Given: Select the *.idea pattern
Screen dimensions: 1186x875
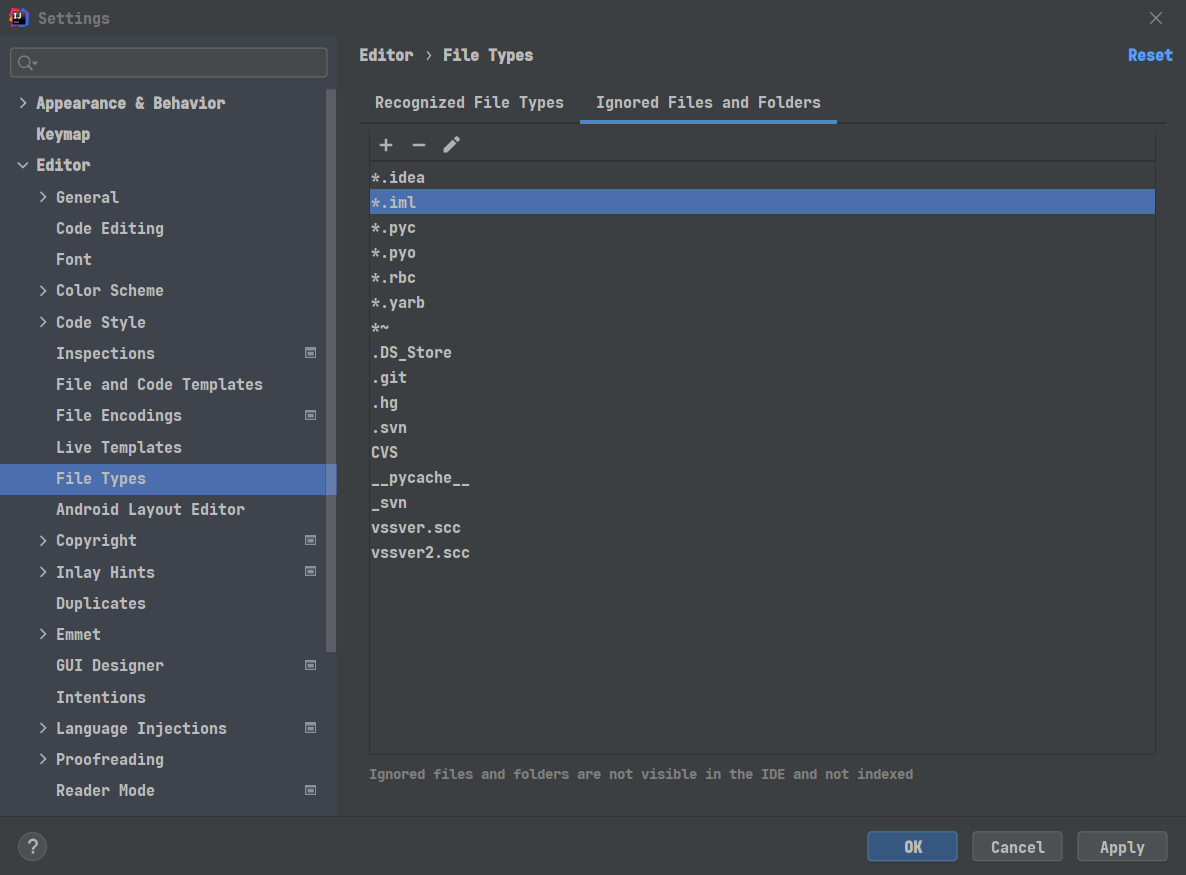Looking at the screenshot, I should pyautogui.click(x=762, y=178).
